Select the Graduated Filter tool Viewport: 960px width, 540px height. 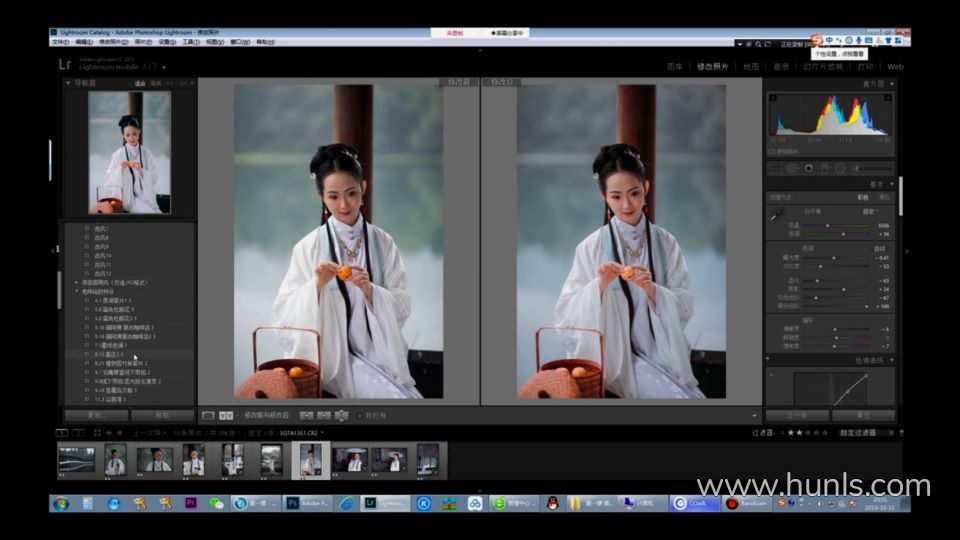pyautogui.click(x=824, y=168)
